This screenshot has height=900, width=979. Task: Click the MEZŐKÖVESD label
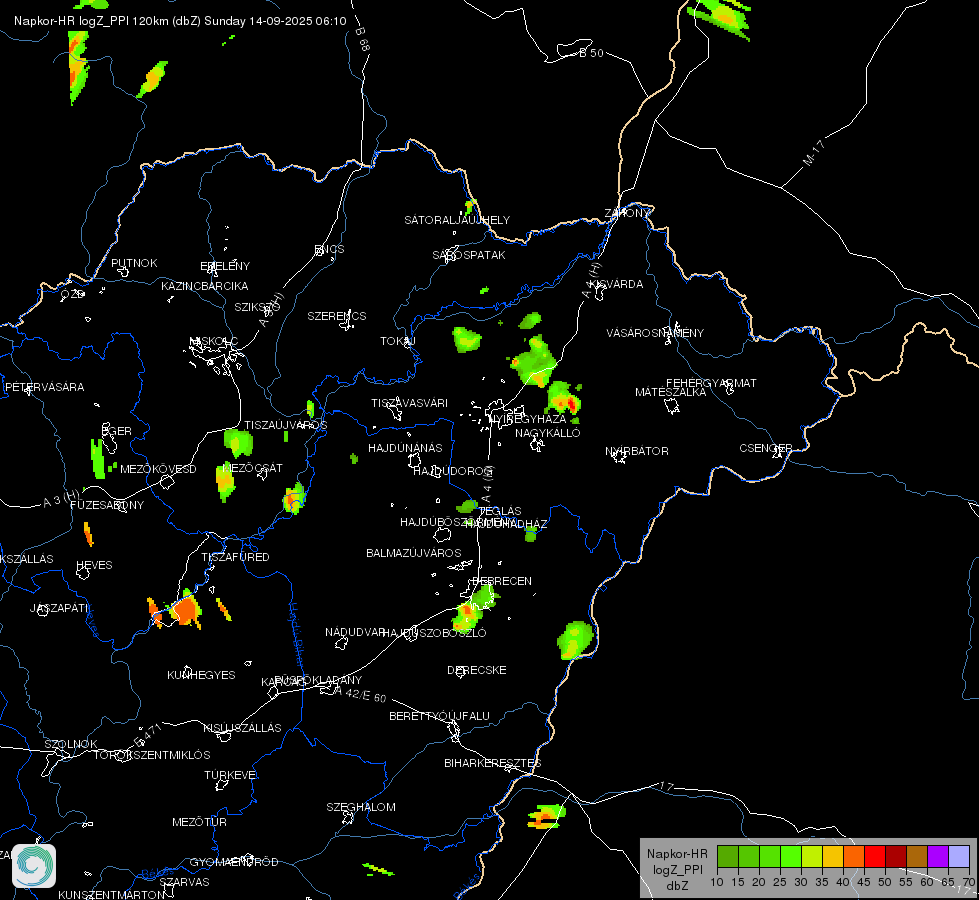158,469
